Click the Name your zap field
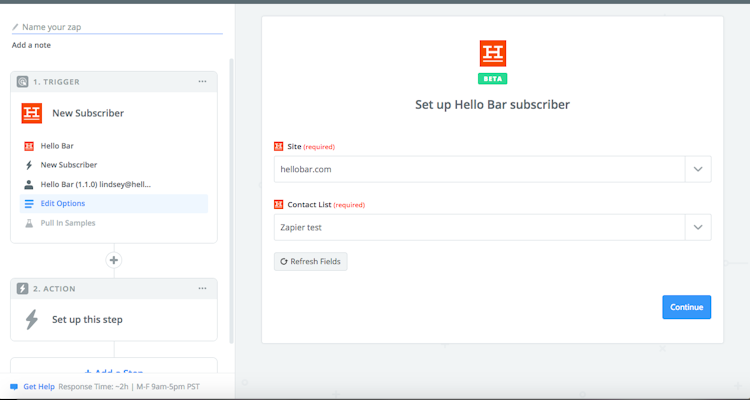This screenshot has height=400, width=750. 117,27
